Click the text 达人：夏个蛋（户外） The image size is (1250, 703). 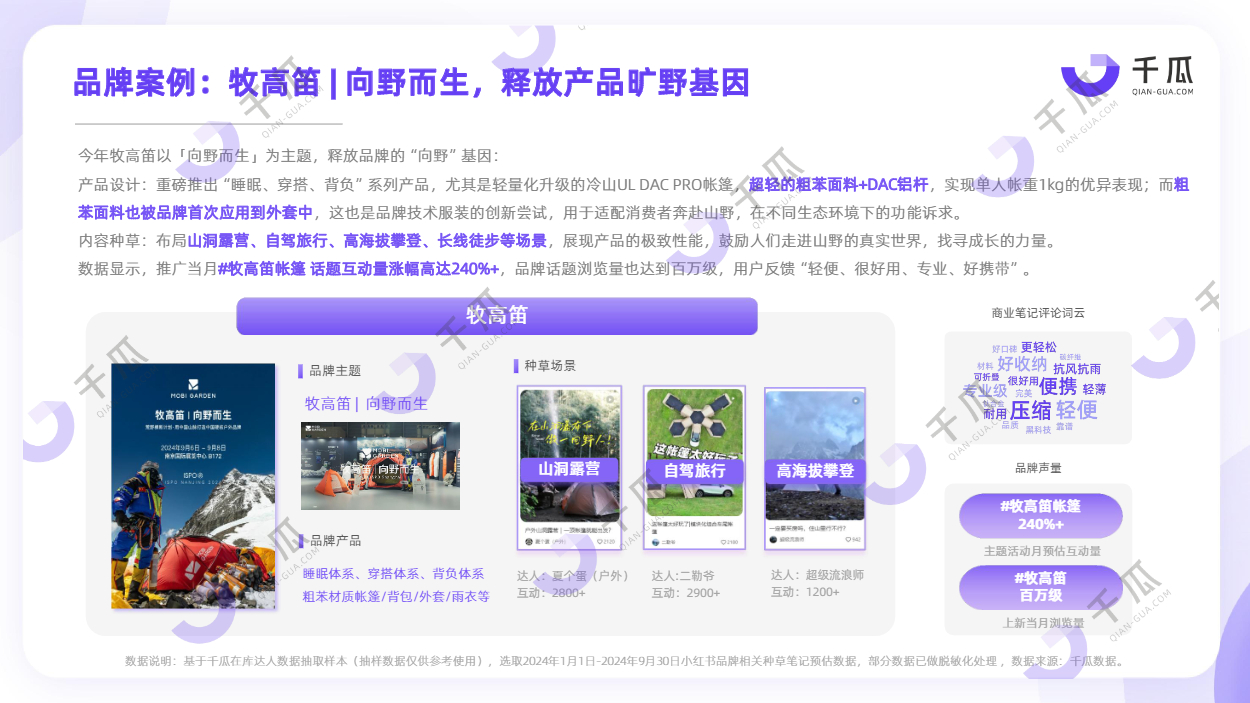[573, 576]
